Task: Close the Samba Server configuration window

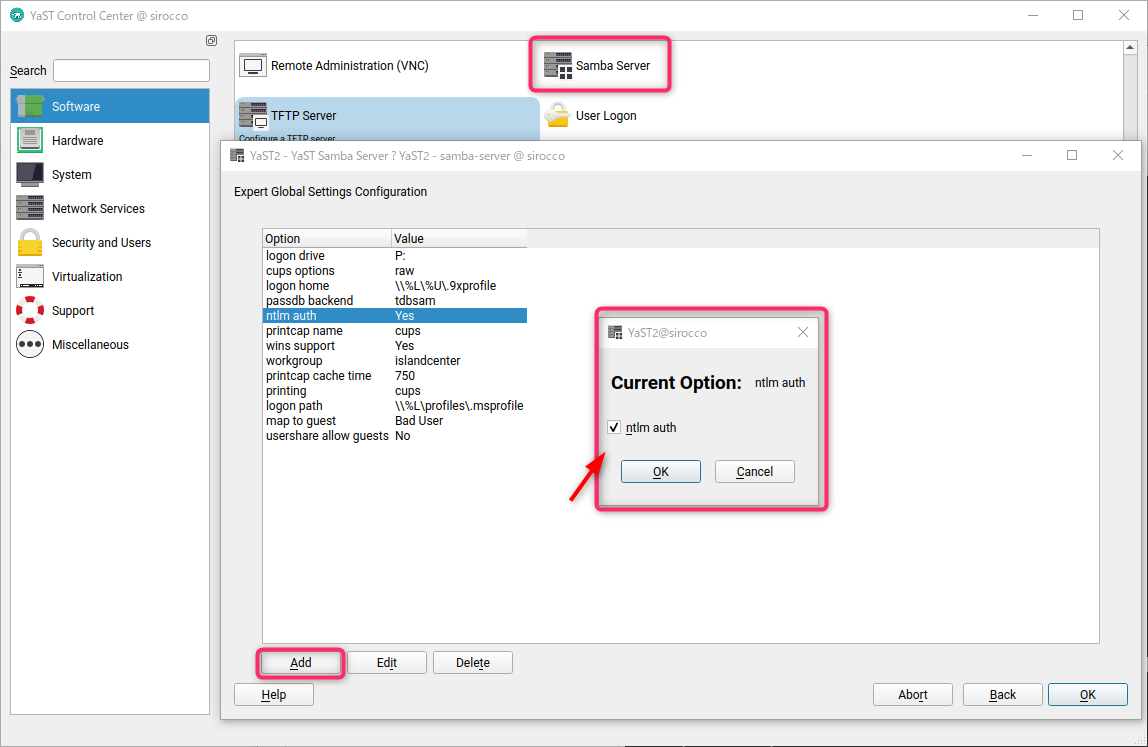Action: pos(1117,155)
